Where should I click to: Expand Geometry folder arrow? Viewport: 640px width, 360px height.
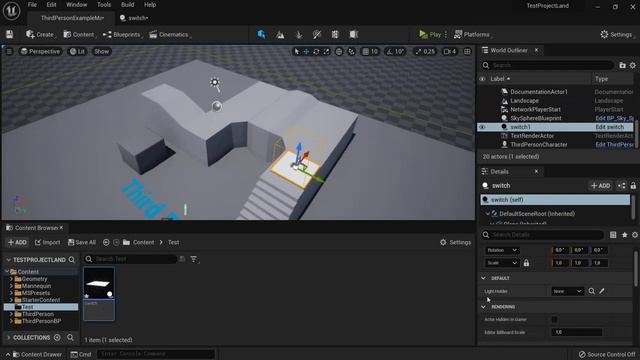pyautogui.click(x=11, y=279)
